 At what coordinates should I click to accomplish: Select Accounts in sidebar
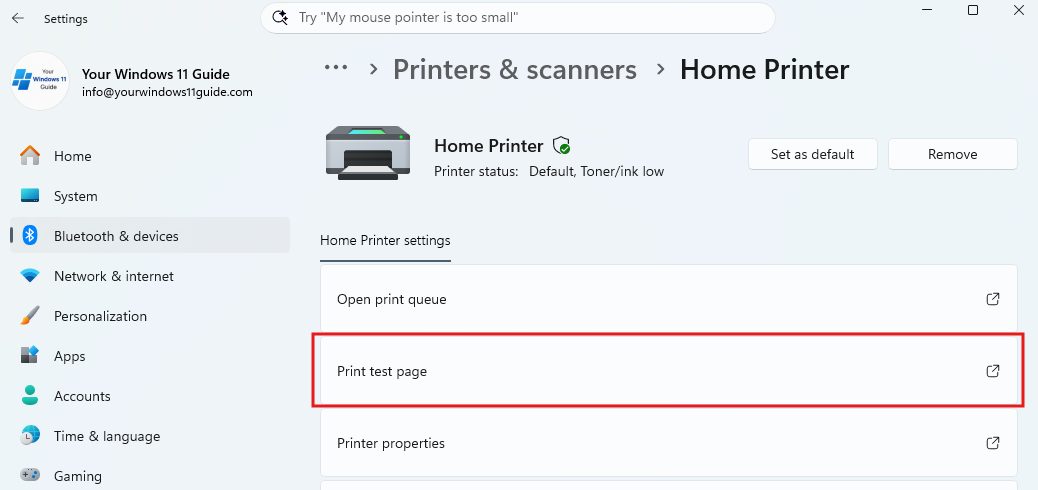pos(150,396)
